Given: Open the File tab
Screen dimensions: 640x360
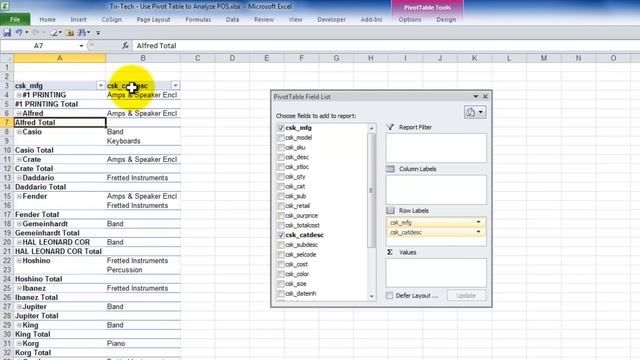Looking at the screenshot, I should (x=15, y=20).
